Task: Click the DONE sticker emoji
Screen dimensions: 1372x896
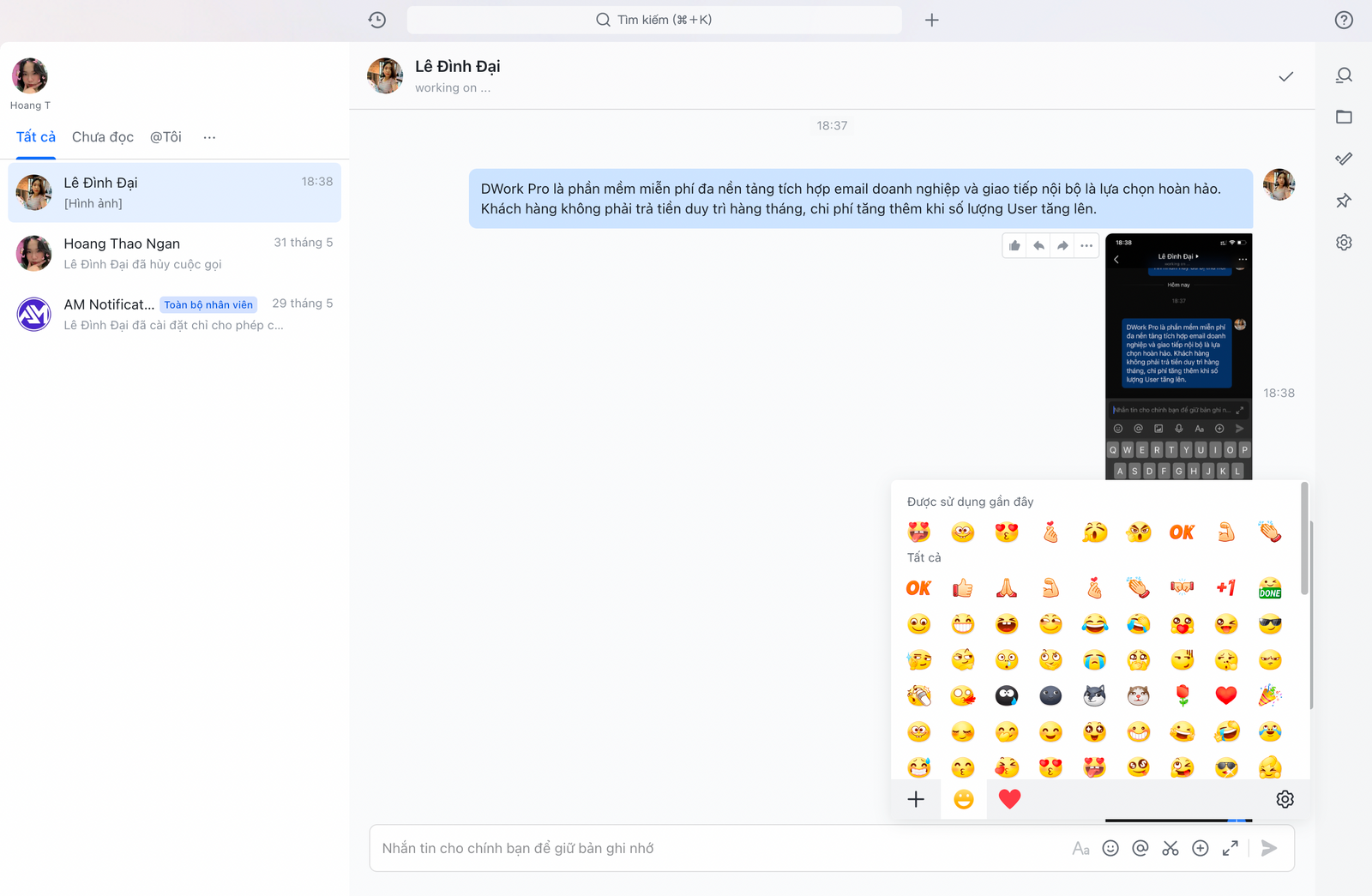Action: coord(1269,588)
